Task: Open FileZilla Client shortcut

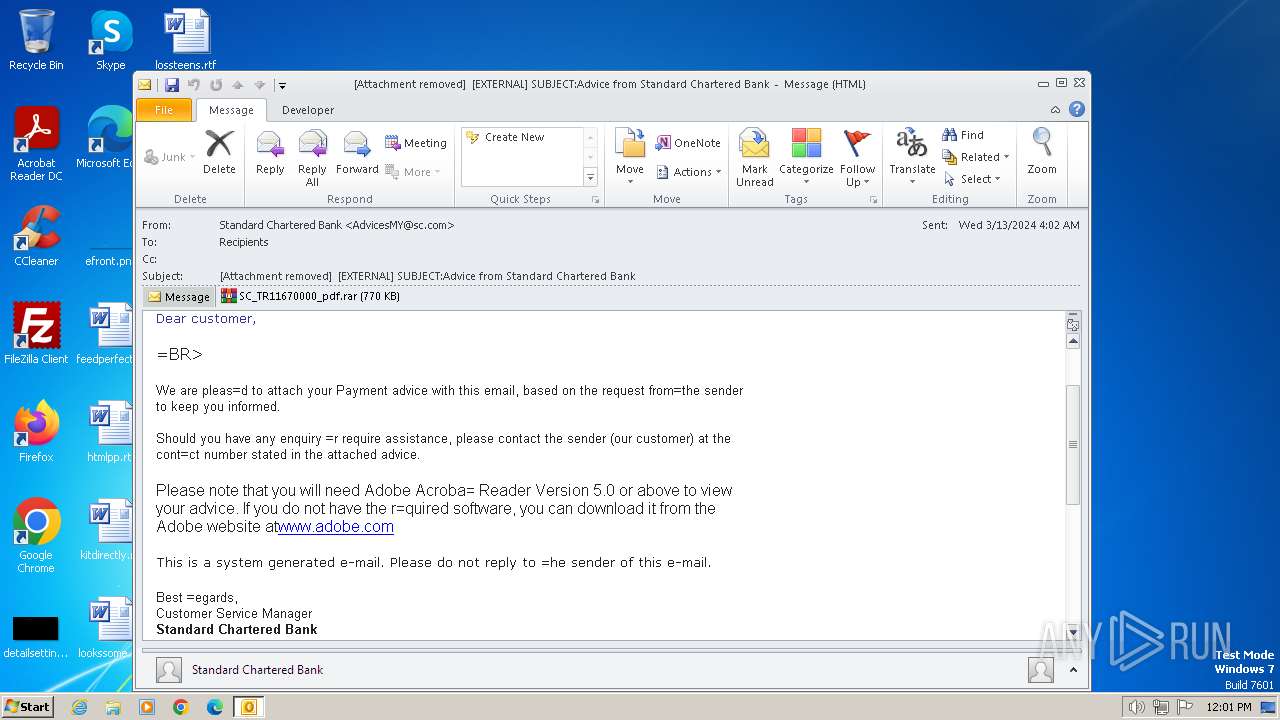Action: tap(36, 334)
